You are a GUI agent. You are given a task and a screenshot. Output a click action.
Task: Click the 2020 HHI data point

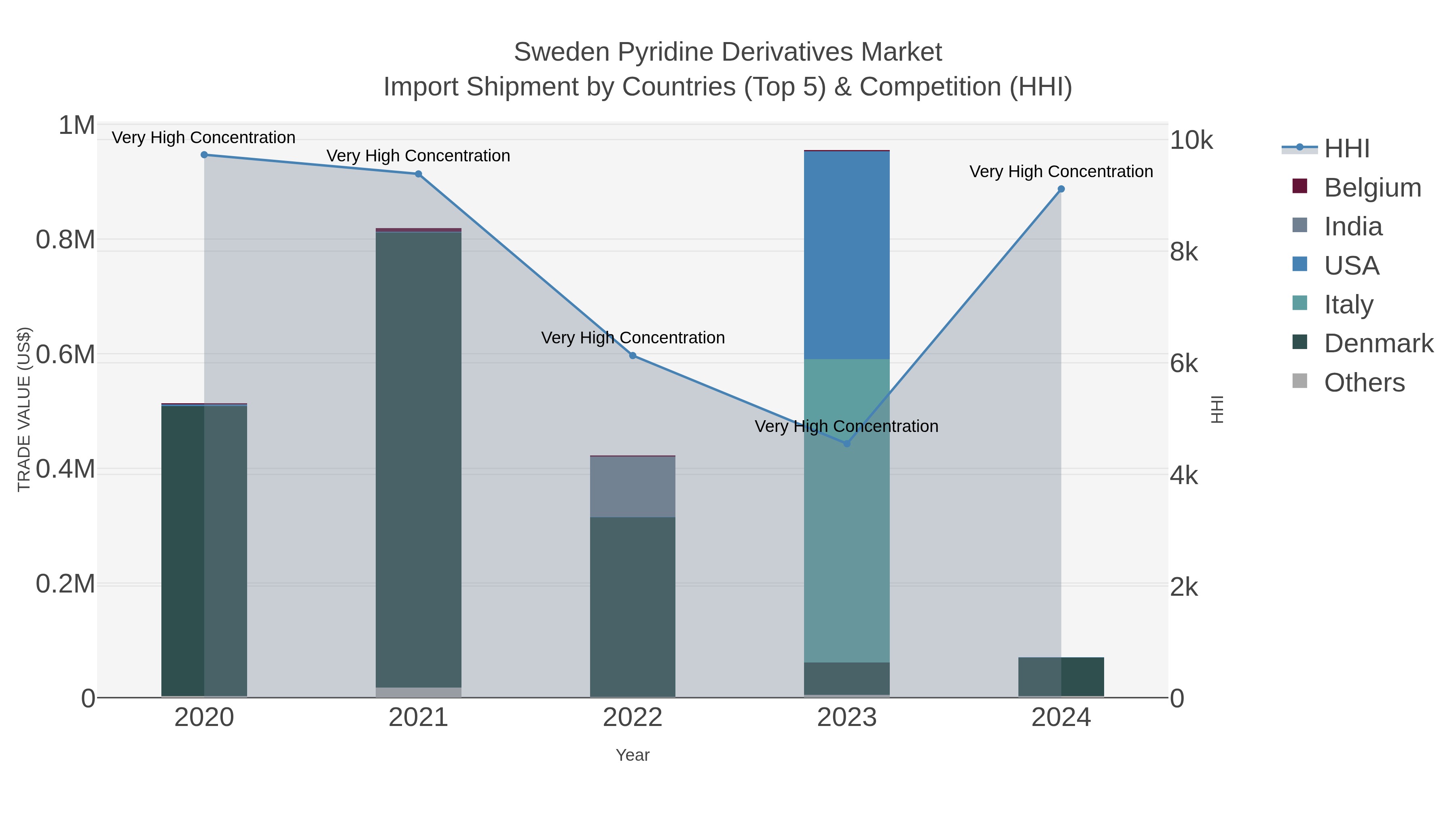click(204, 155)
